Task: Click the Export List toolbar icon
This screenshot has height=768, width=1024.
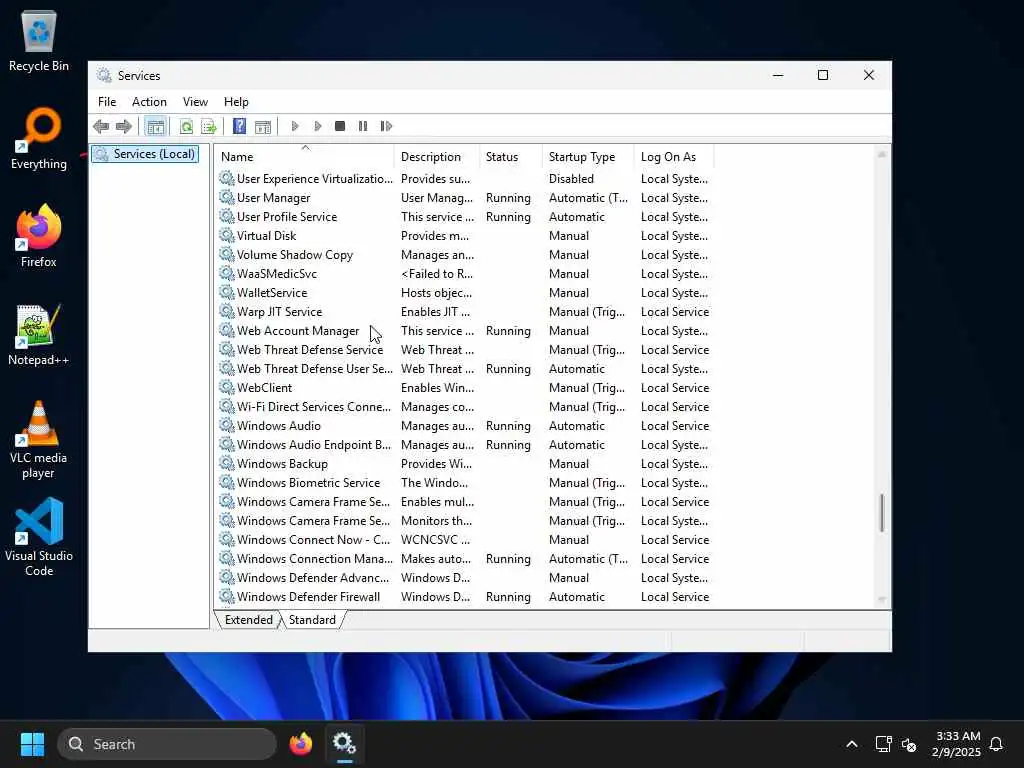Action: pyautogui.click(x=208, y=126)
